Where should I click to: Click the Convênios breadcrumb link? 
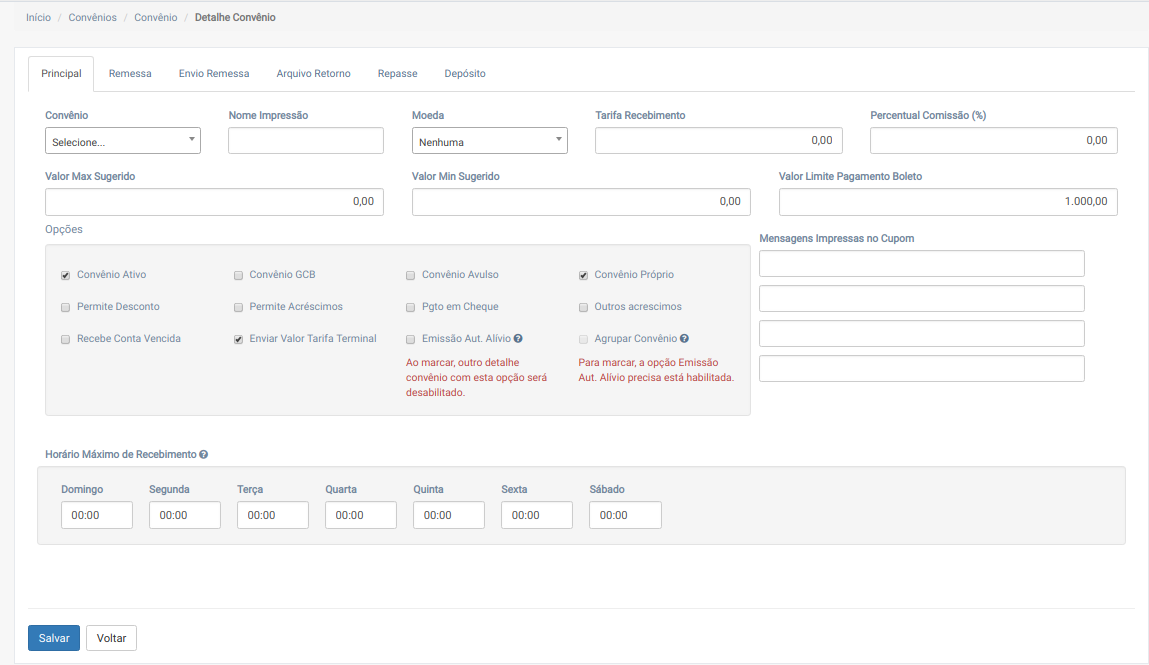(x=92, y=18)
